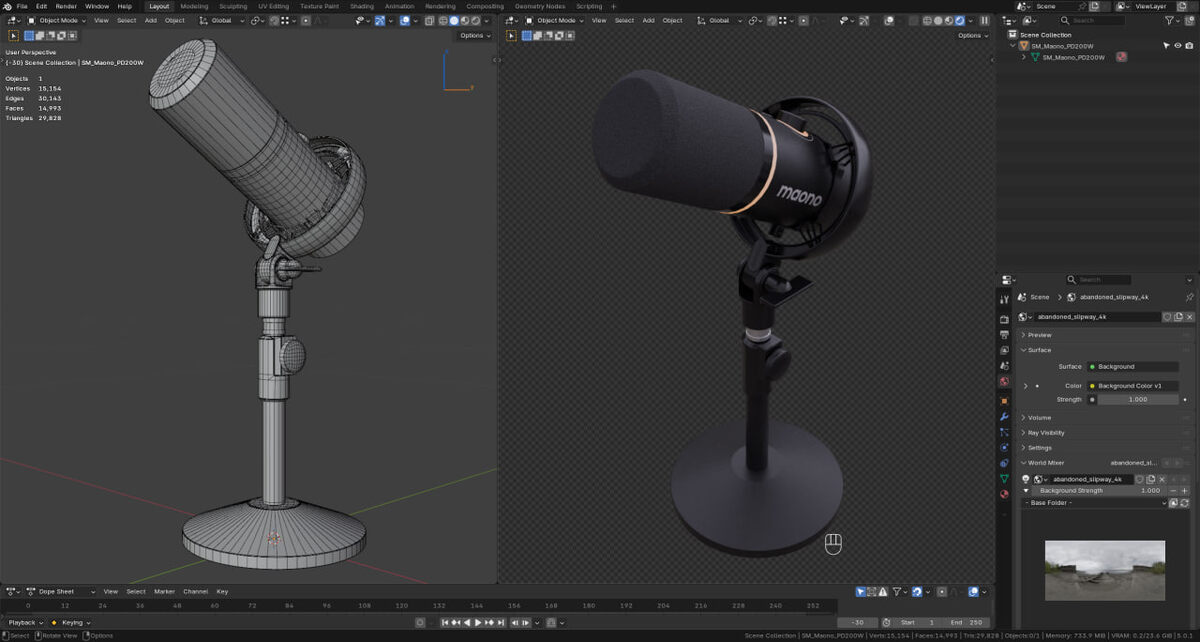Open the Edit menu
Screen dimensions: 1200x642
(x=41, y=6)
